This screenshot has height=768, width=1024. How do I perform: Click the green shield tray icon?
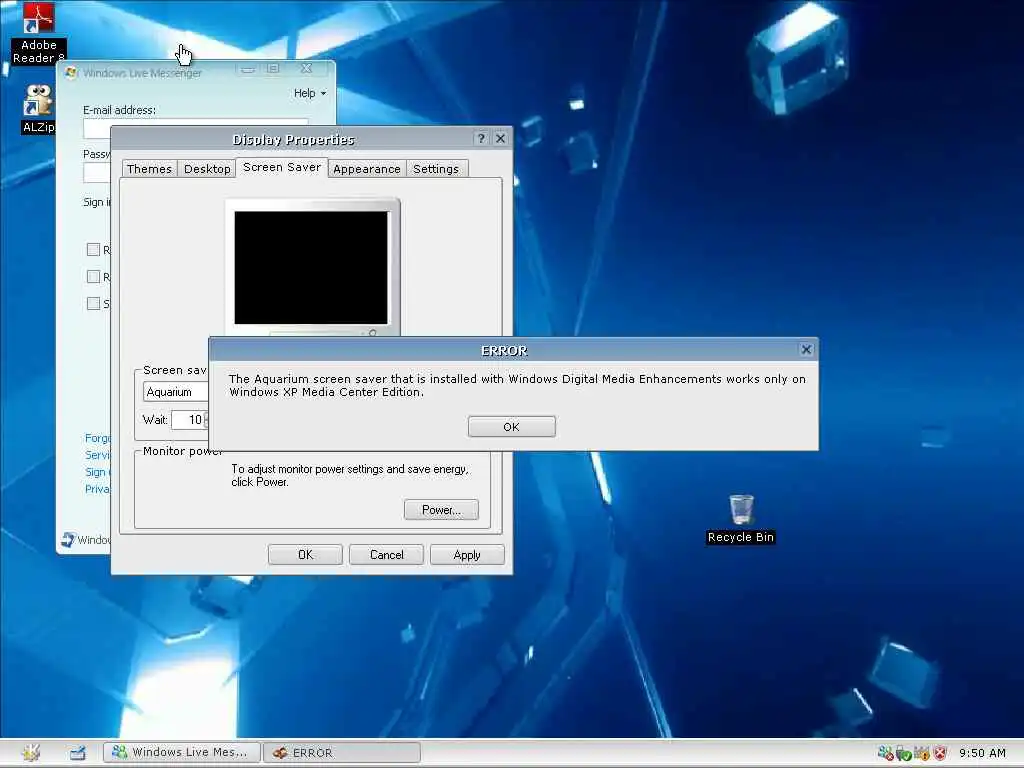(903, 753)
